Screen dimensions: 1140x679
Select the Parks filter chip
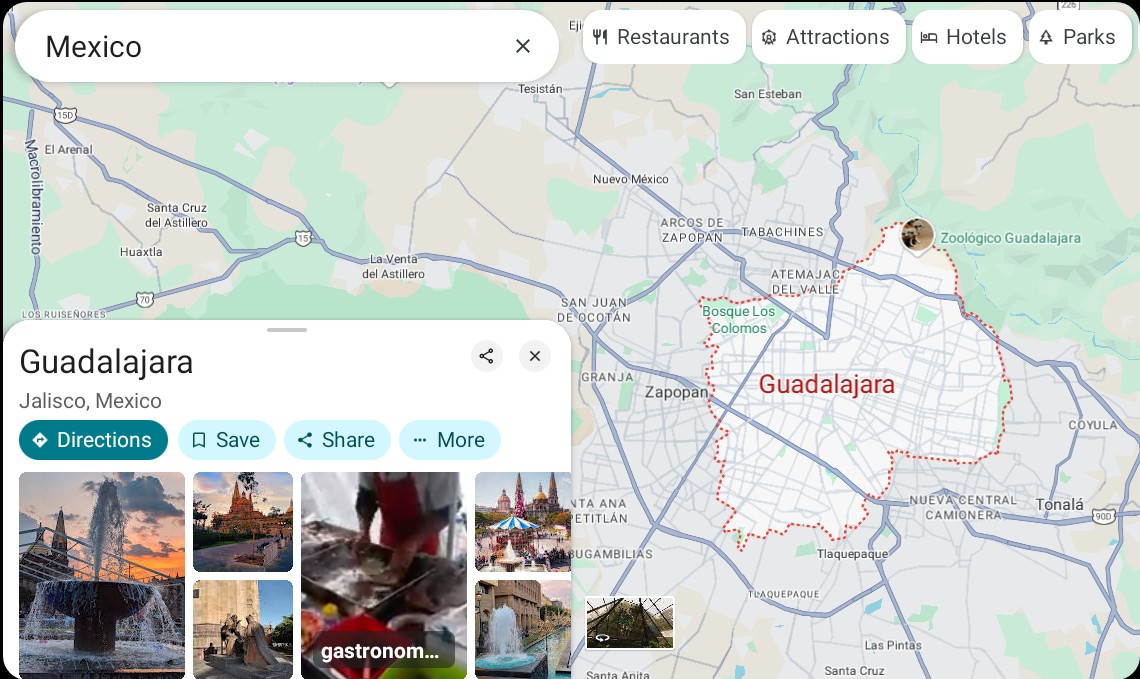tap(1080, 37)
